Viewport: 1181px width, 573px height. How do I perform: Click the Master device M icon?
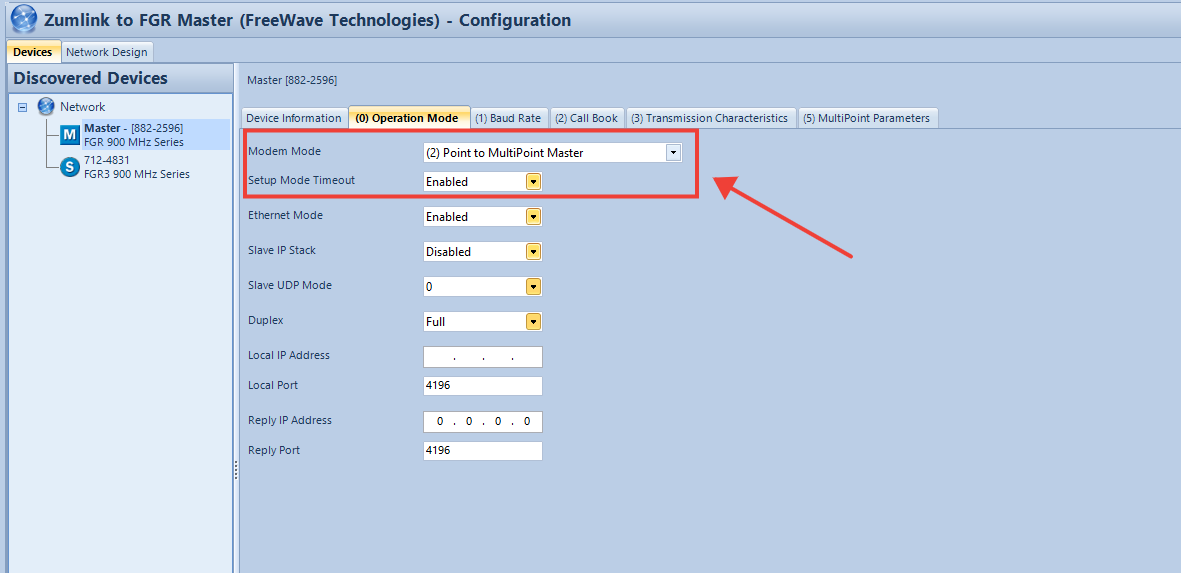point(70,135)
